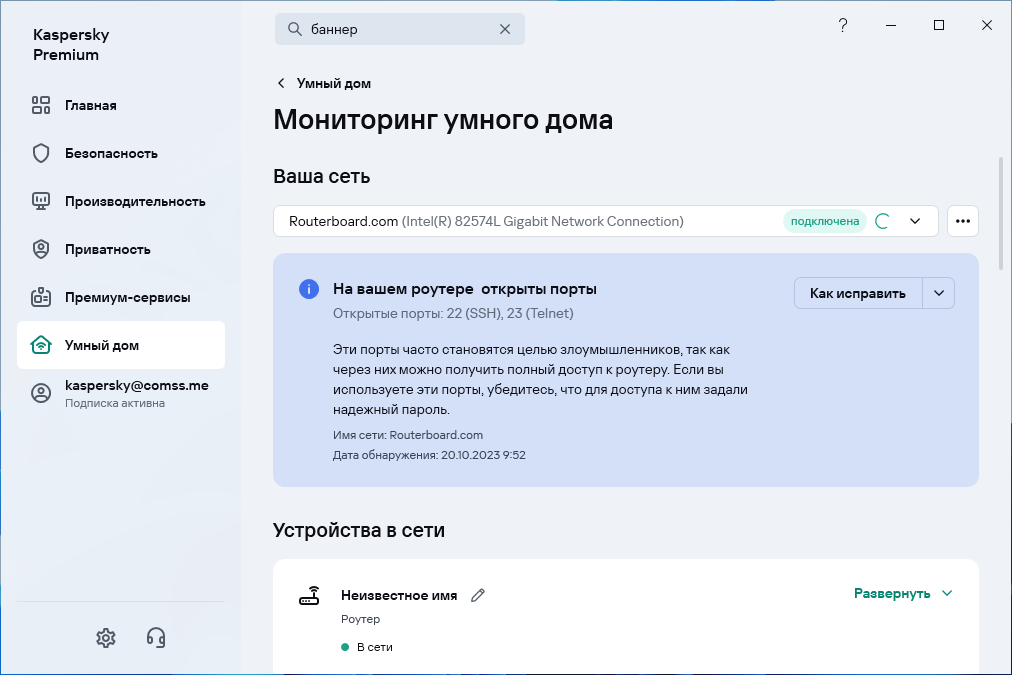The image size is (1012, 675).
Task: Click the Неизвестное имя device name
Action: [399, 595]
